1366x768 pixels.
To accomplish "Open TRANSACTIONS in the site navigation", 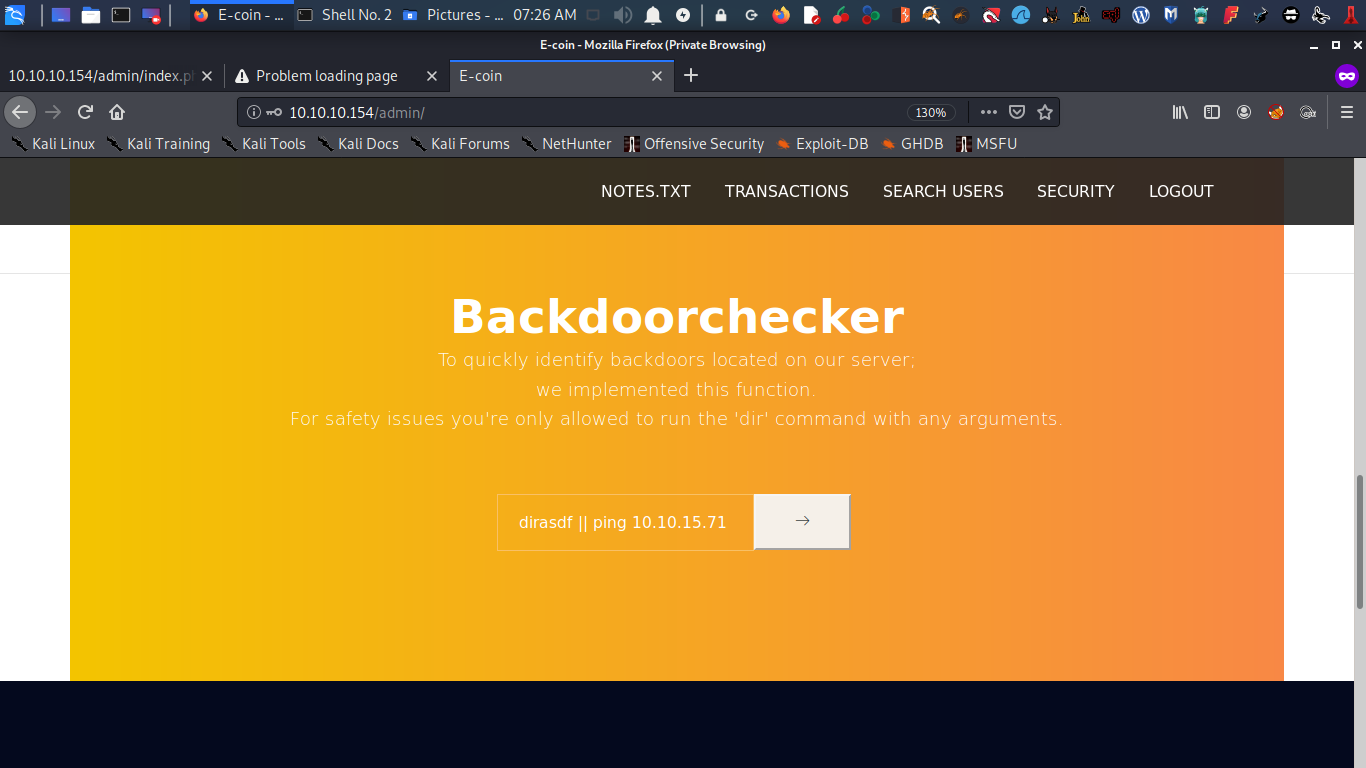I will [787, 191].
